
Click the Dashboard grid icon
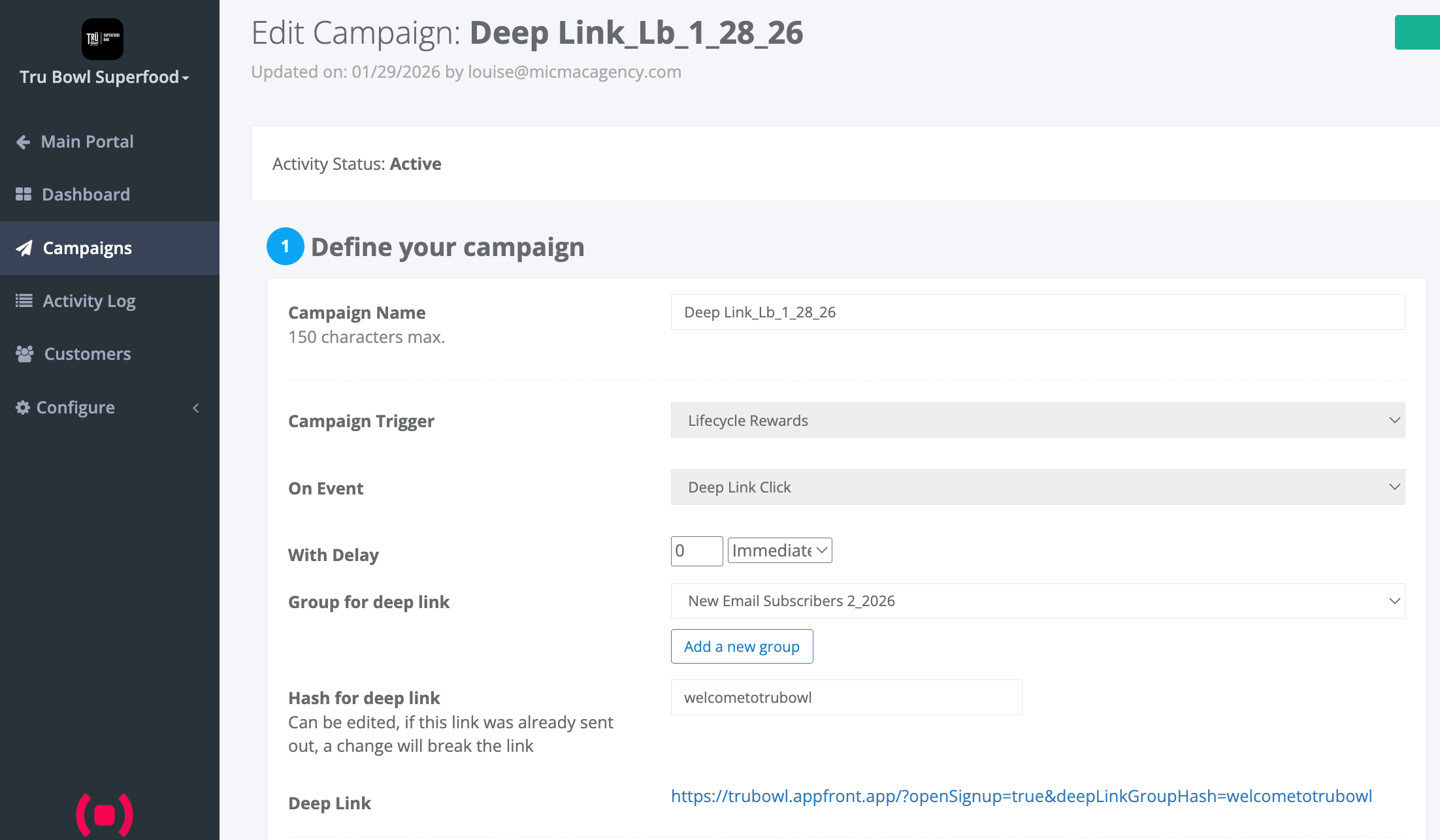(x=24, y=194)
